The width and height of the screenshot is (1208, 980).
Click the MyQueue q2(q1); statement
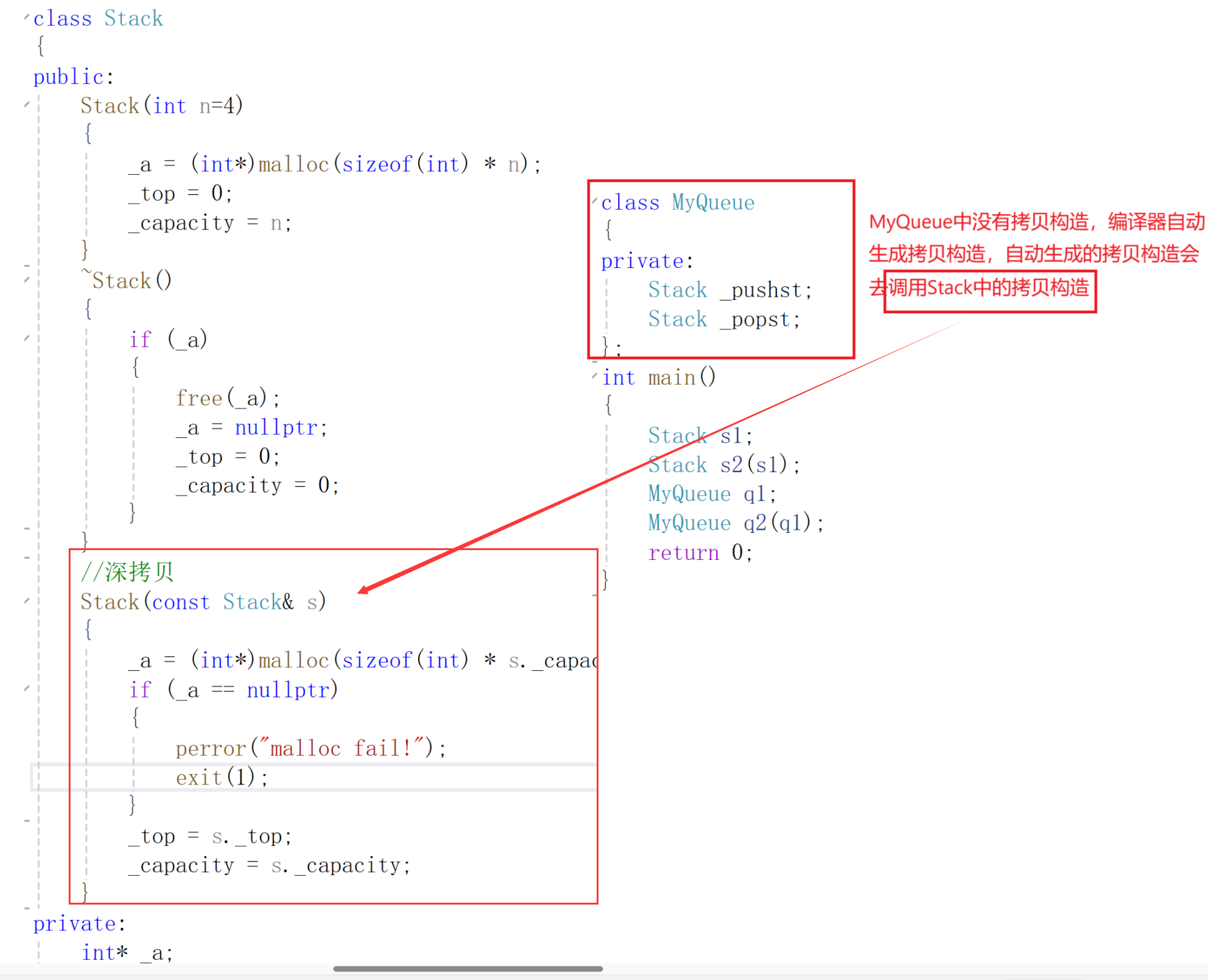(736, 523)
